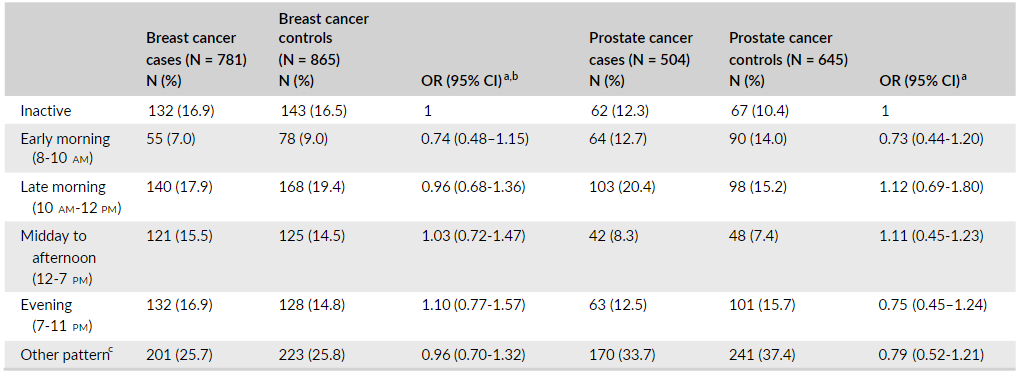Select cell value 103 (20.4)
1020x374 pixels.
pyautogui.click(x=623, y=187)
